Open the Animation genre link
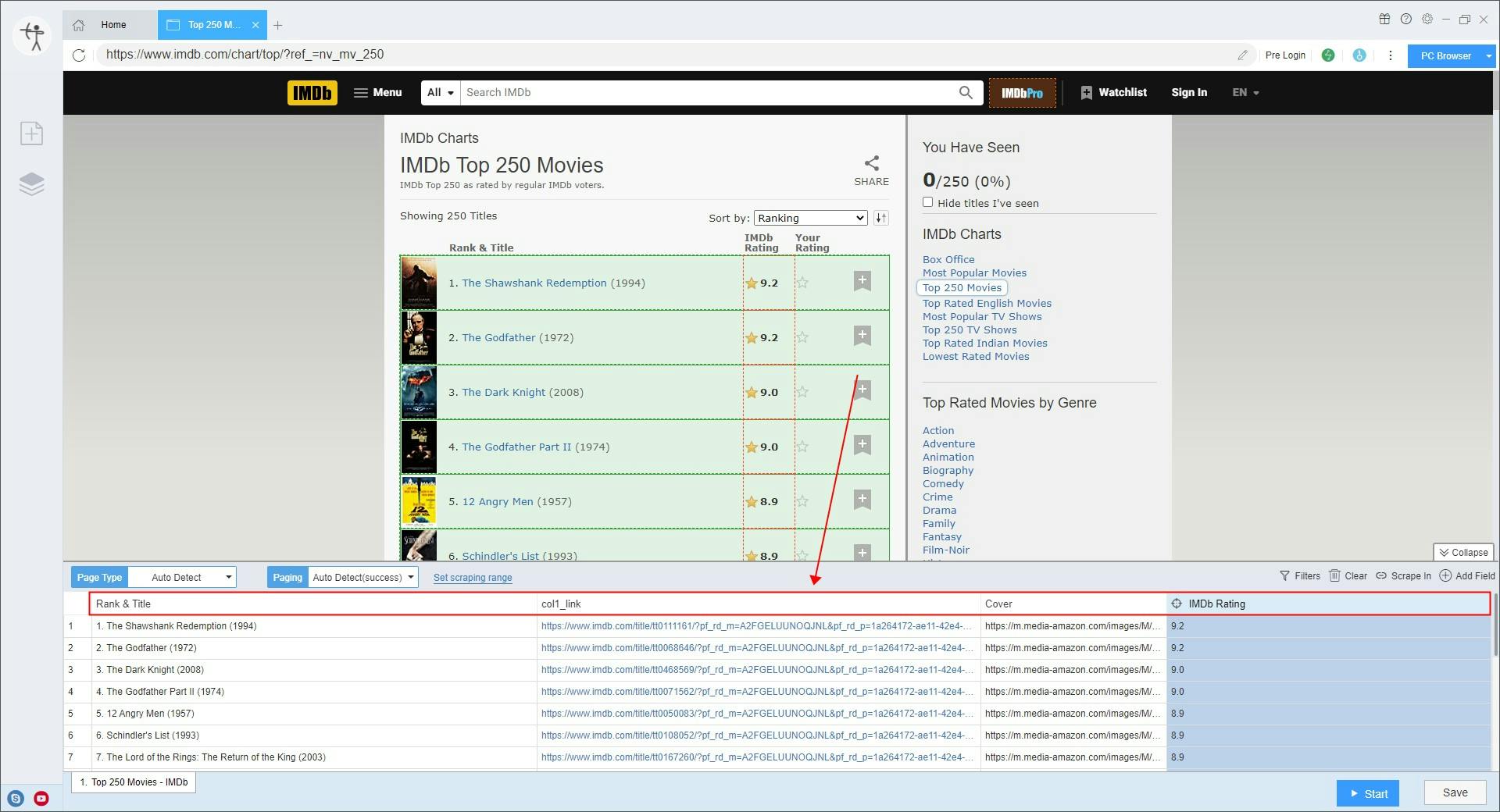 click(x=948, y=457)
